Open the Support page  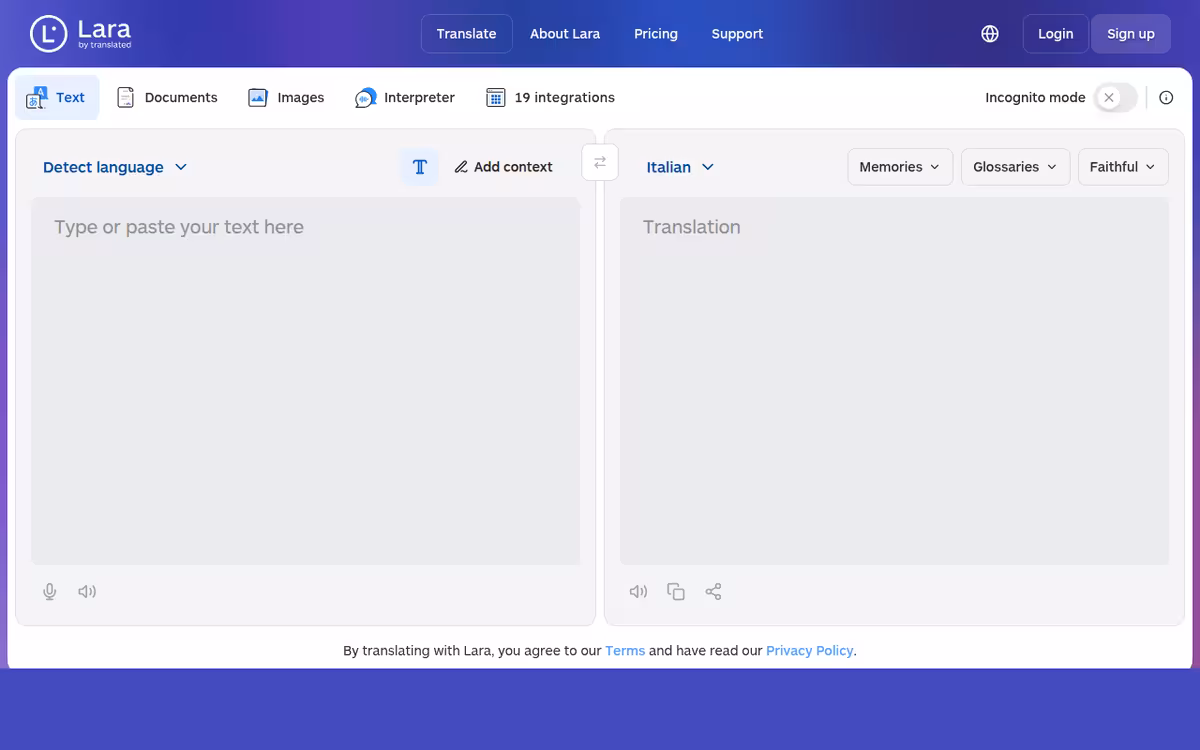(737, 34)
